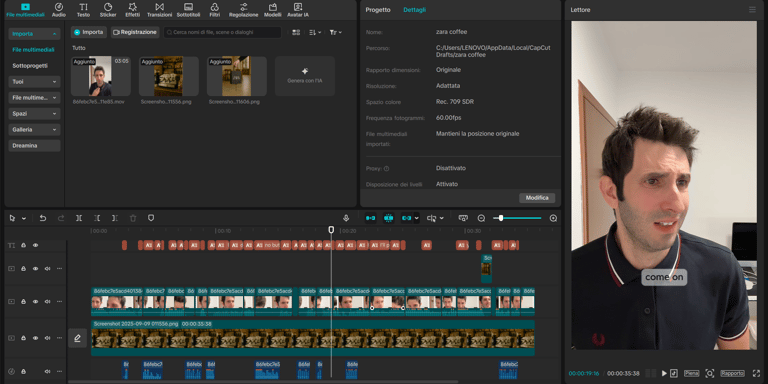Click the Rapporto aspect ratio button
The image size is (768, 384).
(x=732, y=373)
